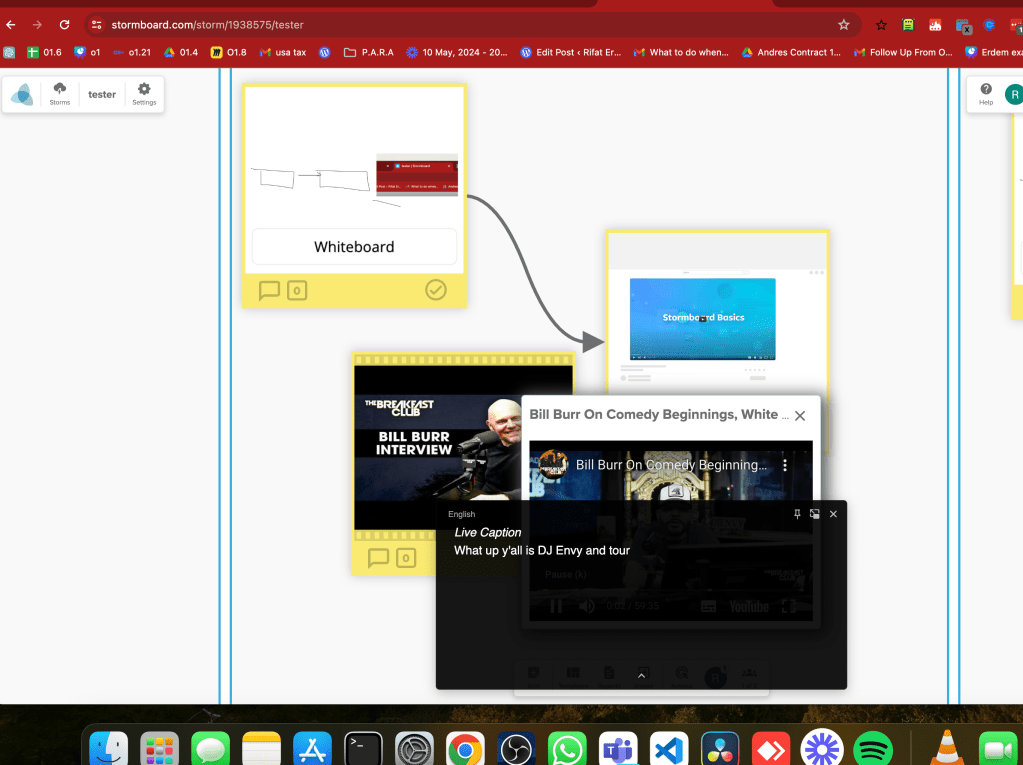
Task: Open the Follow Up From O bookmark
Action: (904, 52)
